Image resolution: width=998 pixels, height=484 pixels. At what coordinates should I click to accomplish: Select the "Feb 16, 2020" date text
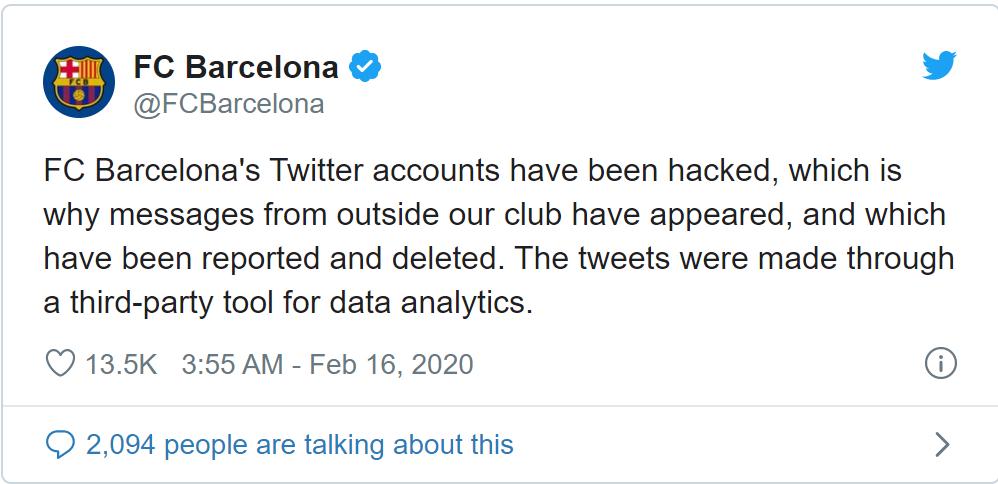[x=391, y=364]
